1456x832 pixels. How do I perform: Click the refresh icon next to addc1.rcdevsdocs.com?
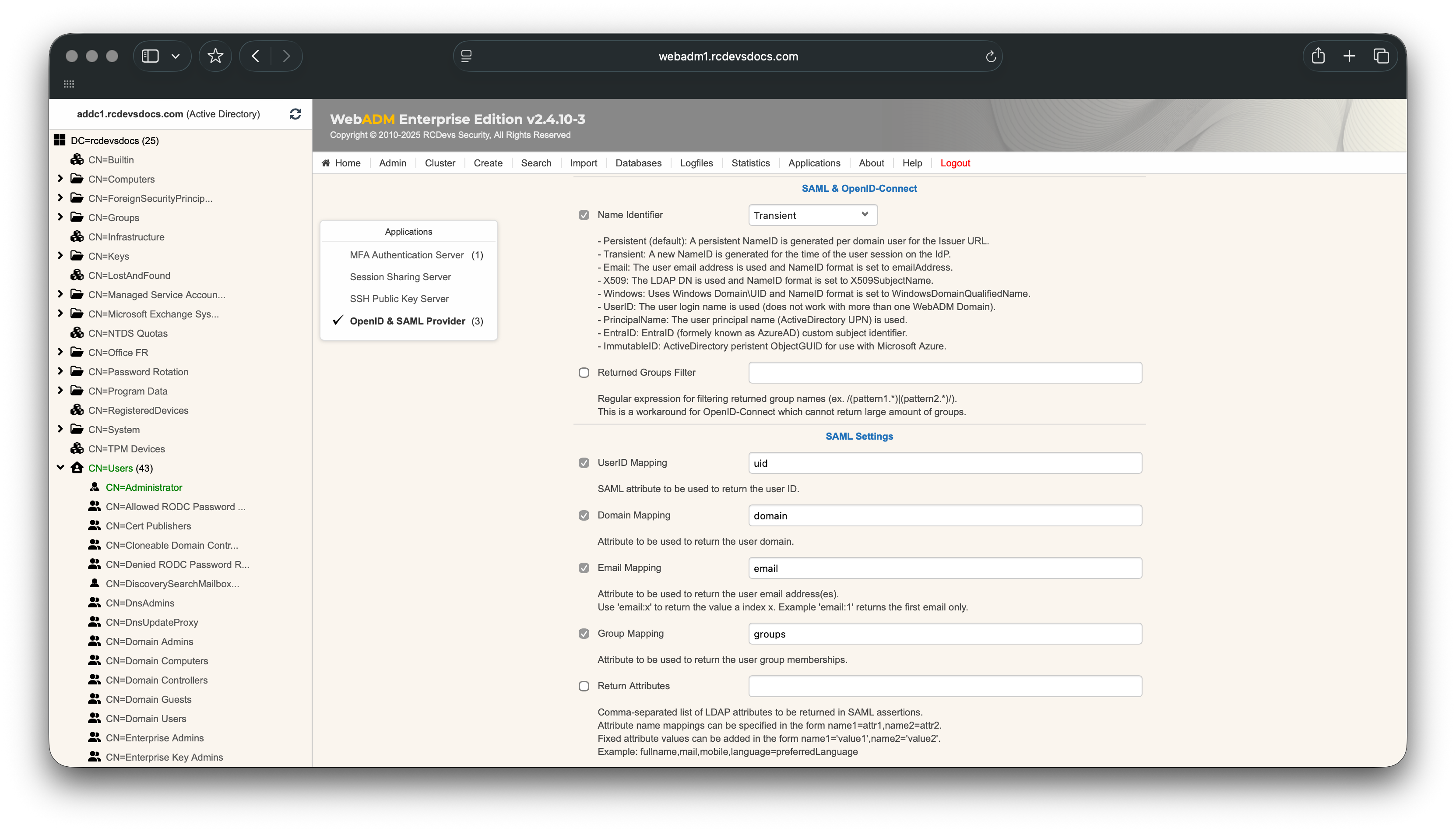point(295,114)
